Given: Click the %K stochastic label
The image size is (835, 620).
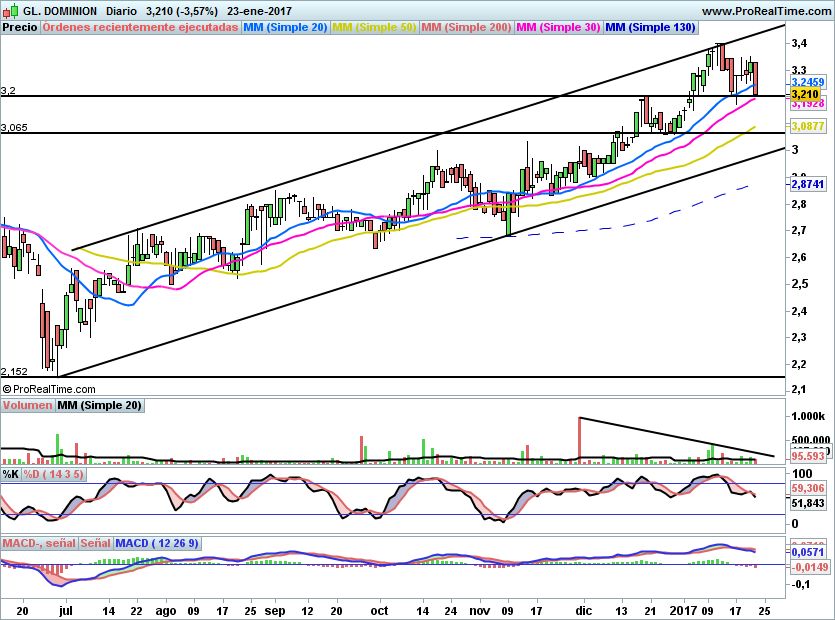Looking at the screenshot, I should (11, 474).
